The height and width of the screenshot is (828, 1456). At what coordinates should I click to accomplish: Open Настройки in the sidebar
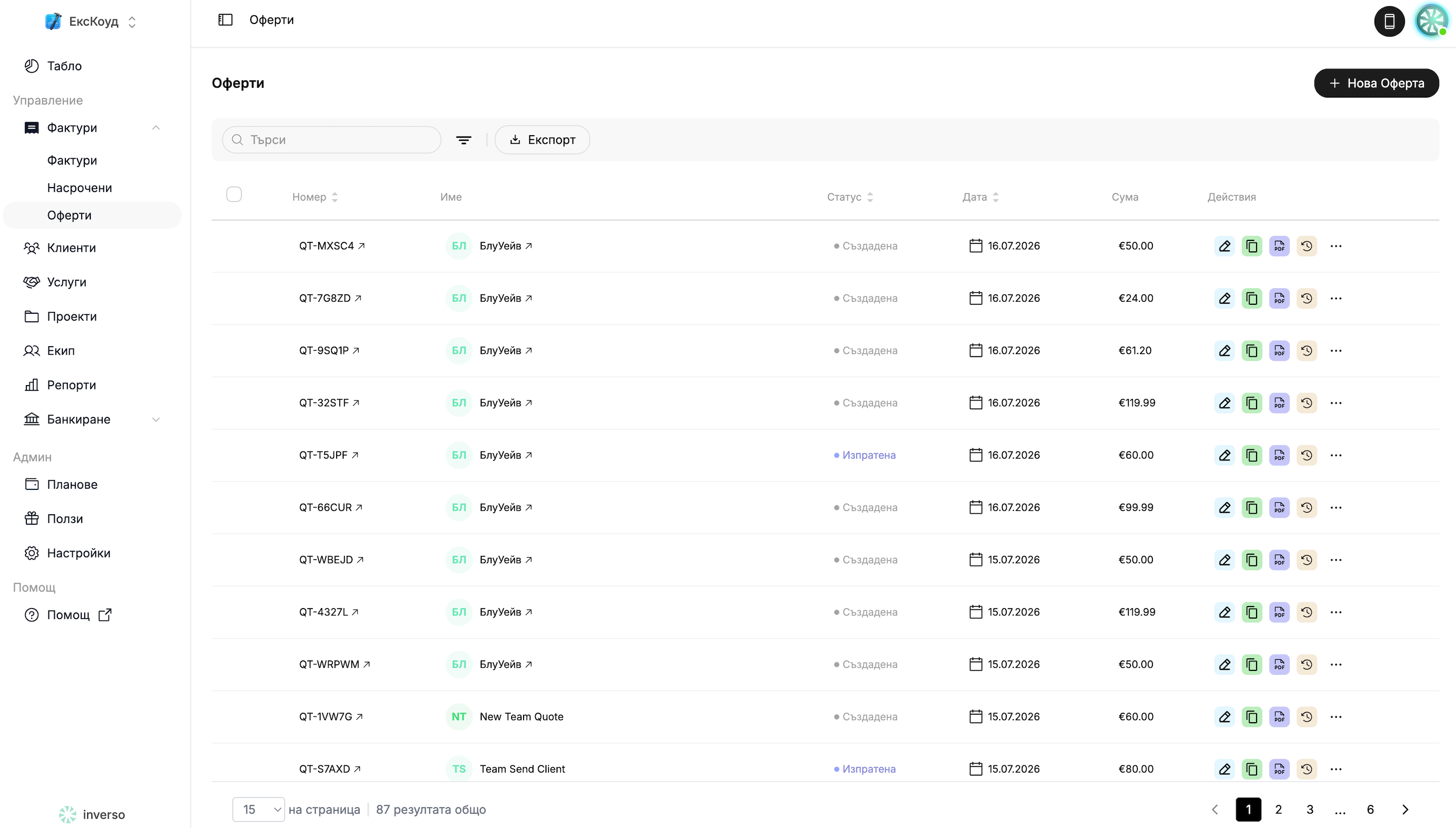pyautogui.click(x=92, y=553)
